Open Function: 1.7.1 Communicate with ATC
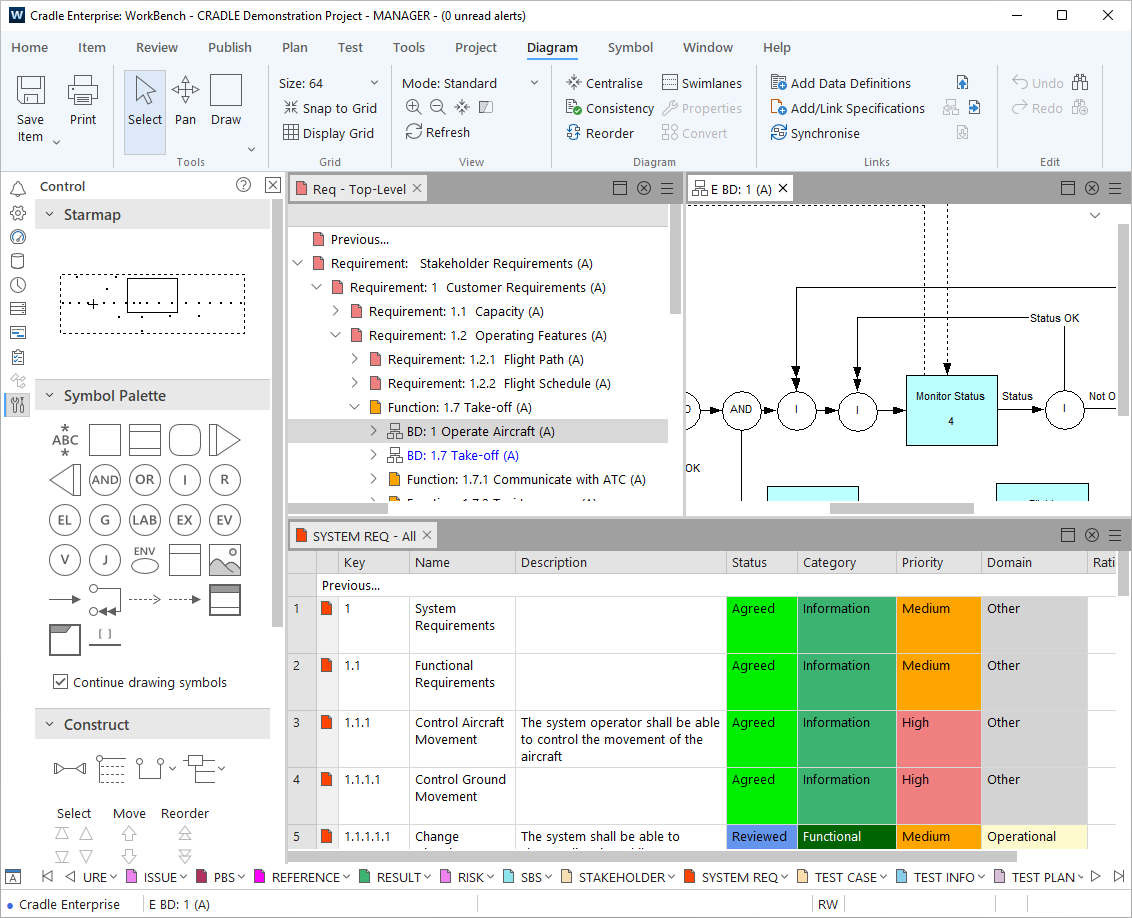The image size is (1132, 918). point(526,479)
